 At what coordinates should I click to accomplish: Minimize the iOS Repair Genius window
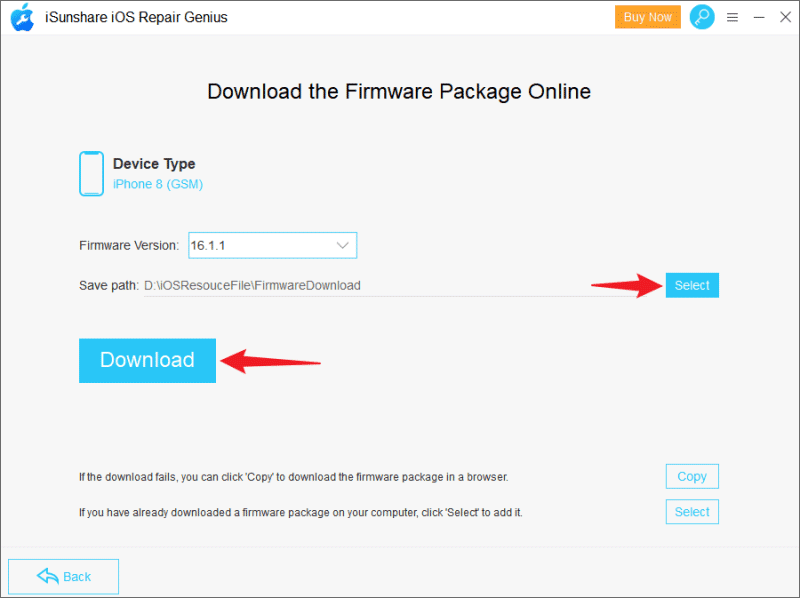coord(758,17)
